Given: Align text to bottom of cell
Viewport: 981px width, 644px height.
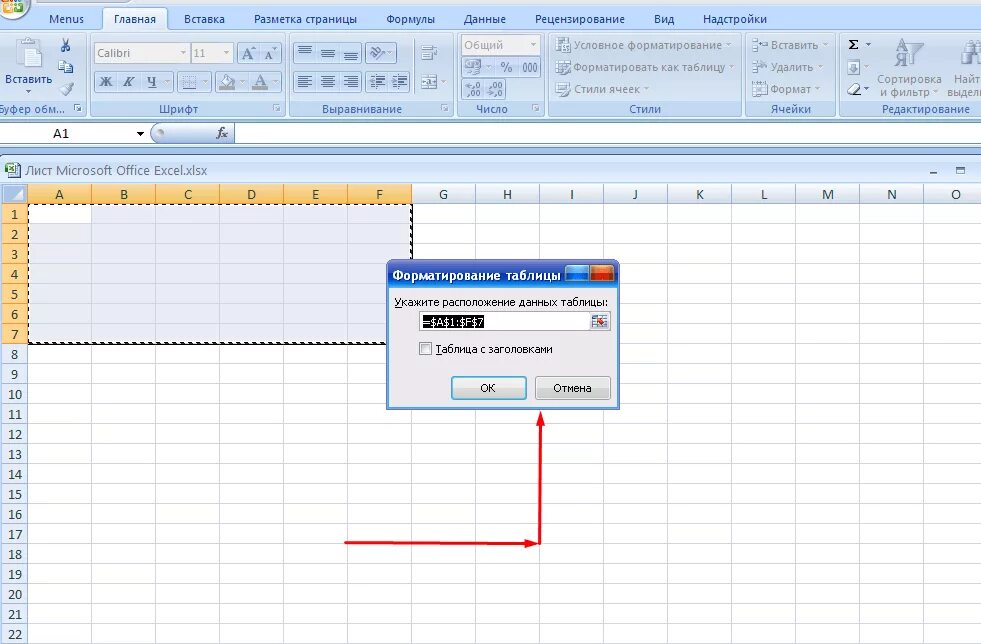Looking at the screenshot, I should pos(350,53).
